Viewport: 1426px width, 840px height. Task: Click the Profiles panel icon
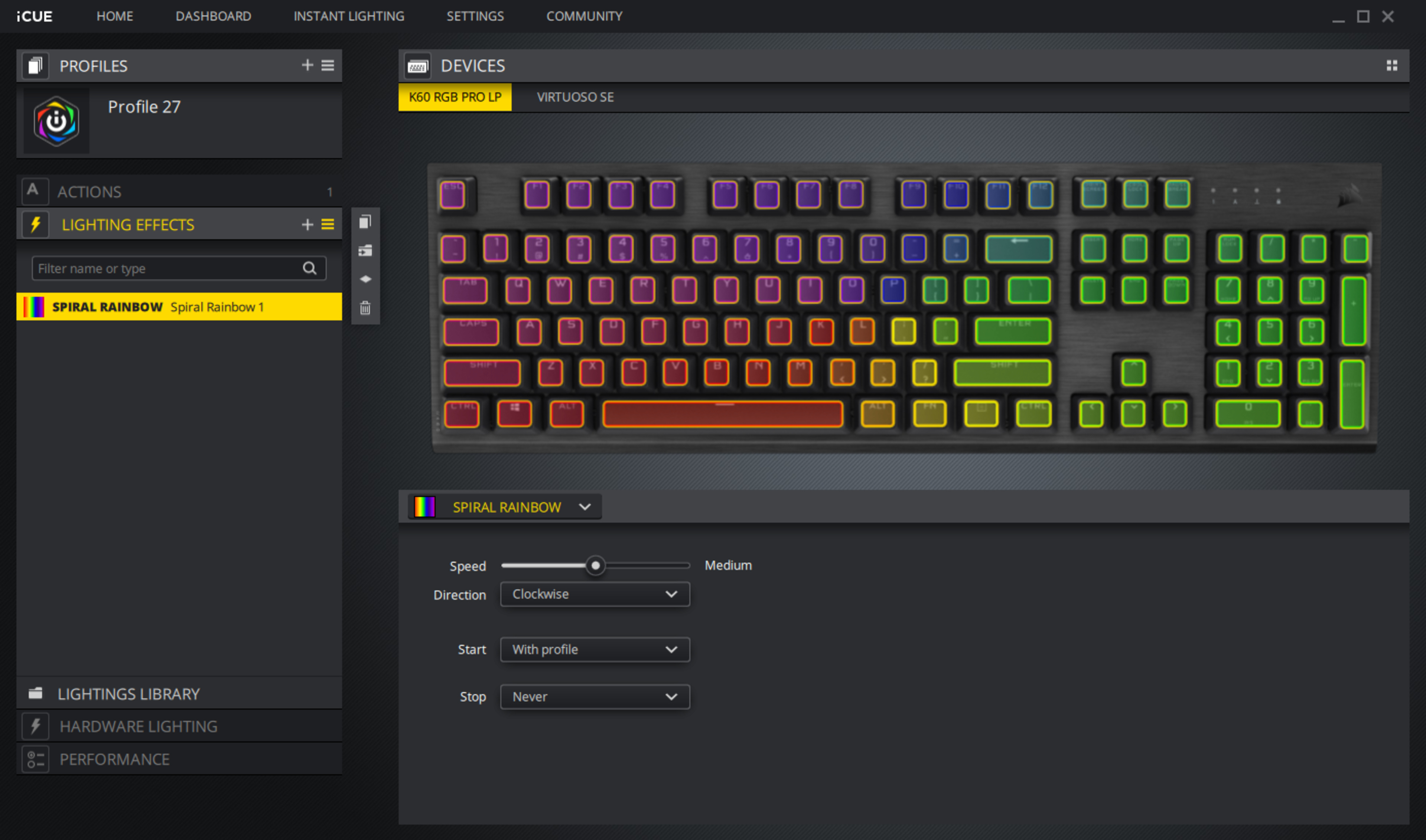(x=35, y=66)
